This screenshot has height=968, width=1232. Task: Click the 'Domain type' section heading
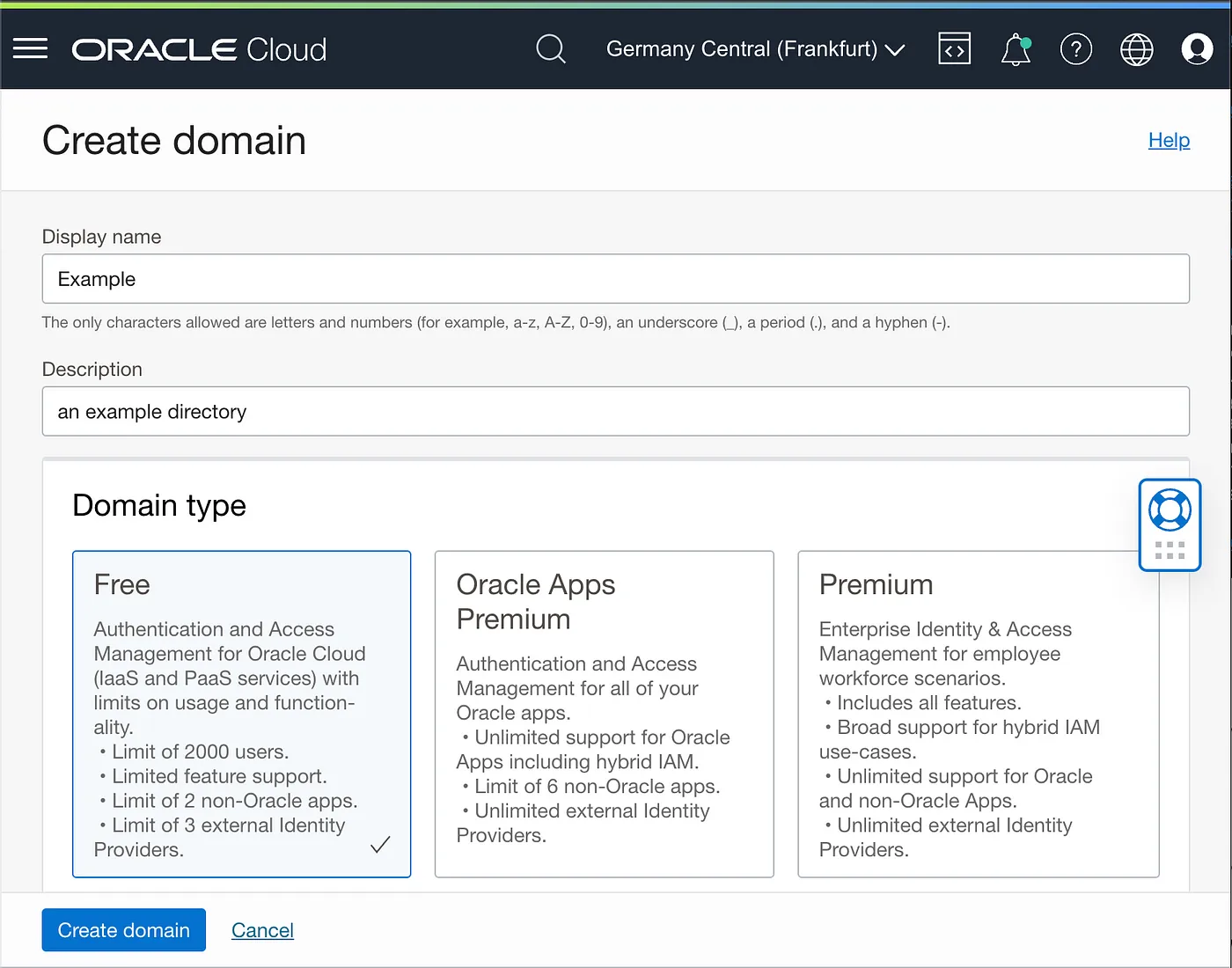pyautogui.click(x=159, y=506)
